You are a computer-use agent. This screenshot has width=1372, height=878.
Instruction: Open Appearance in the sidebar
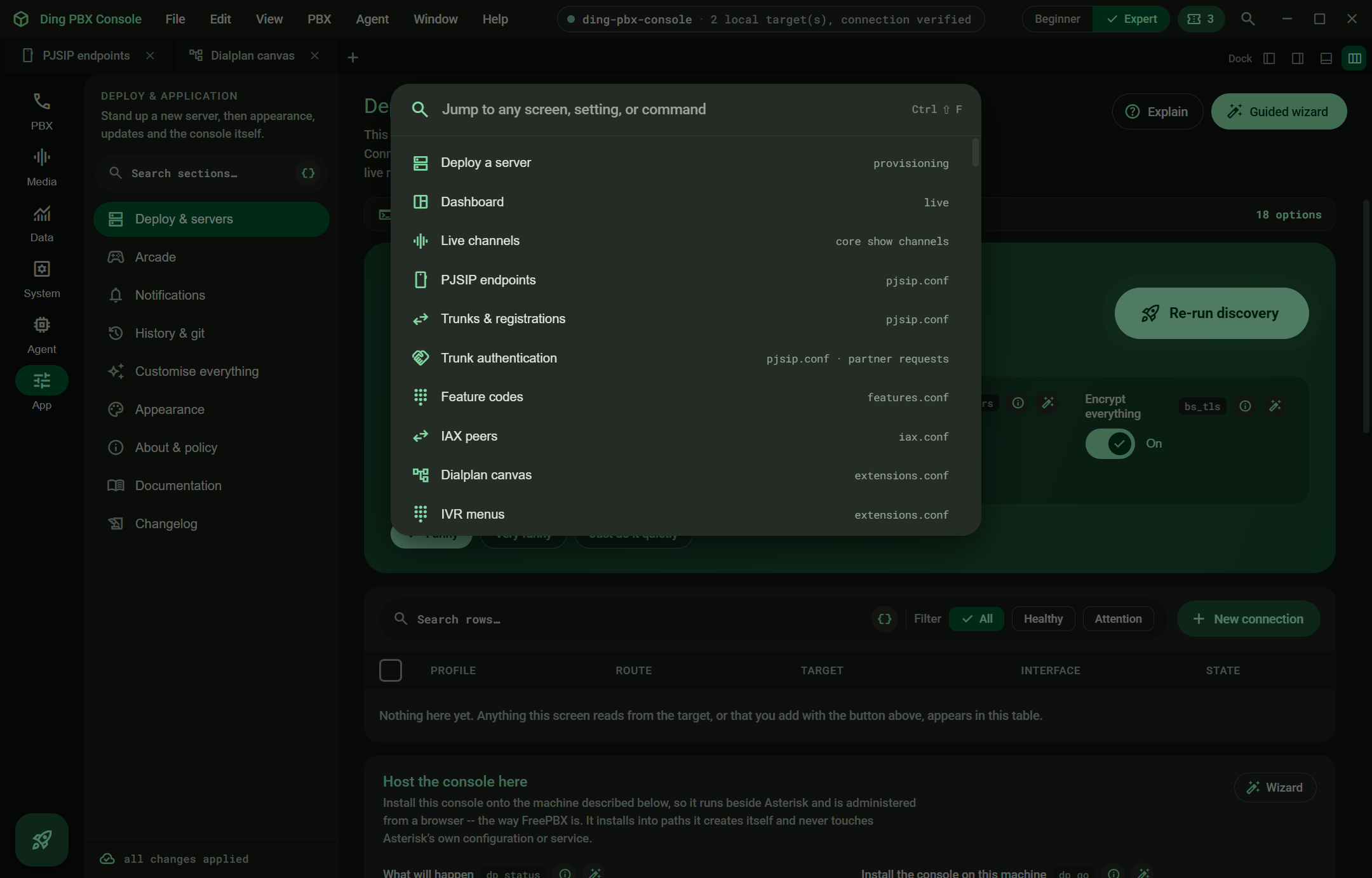212,409
